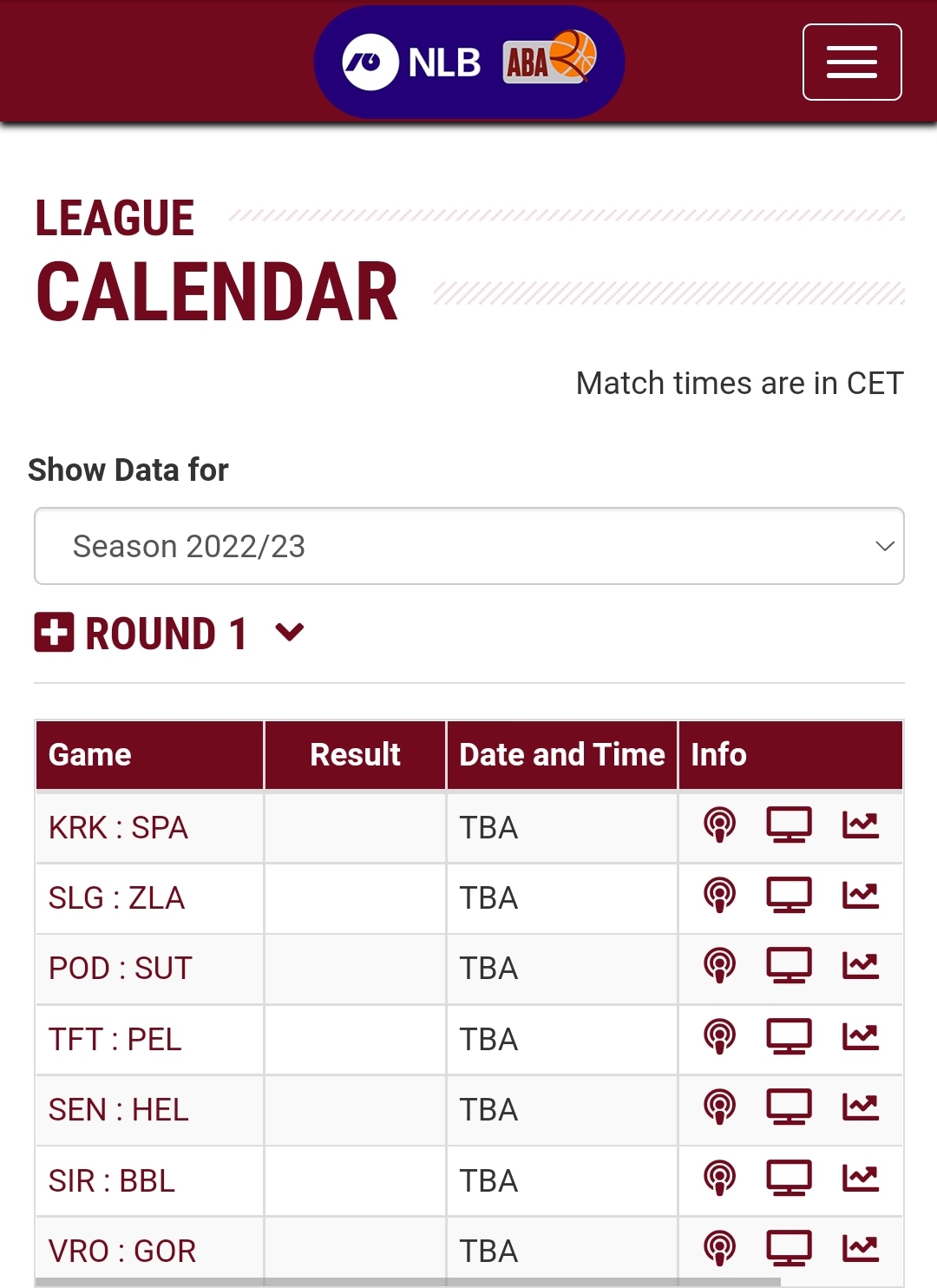Click the Date and Time column header
The width and height of the screenshot is (937, 1288).
tap(561, 755)
